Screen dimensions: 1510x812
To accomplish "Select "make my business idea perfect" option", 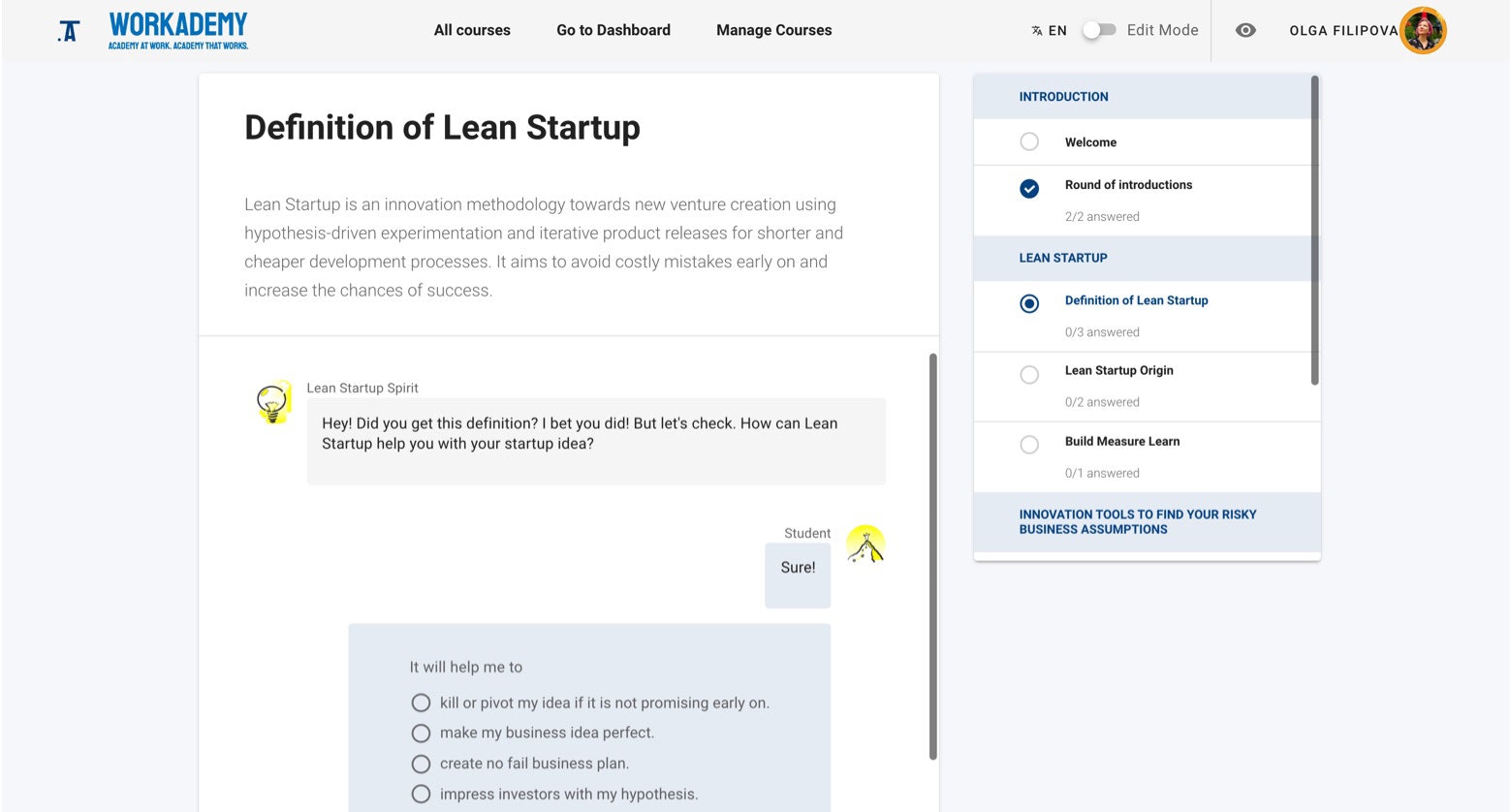I will coord(421,733).
